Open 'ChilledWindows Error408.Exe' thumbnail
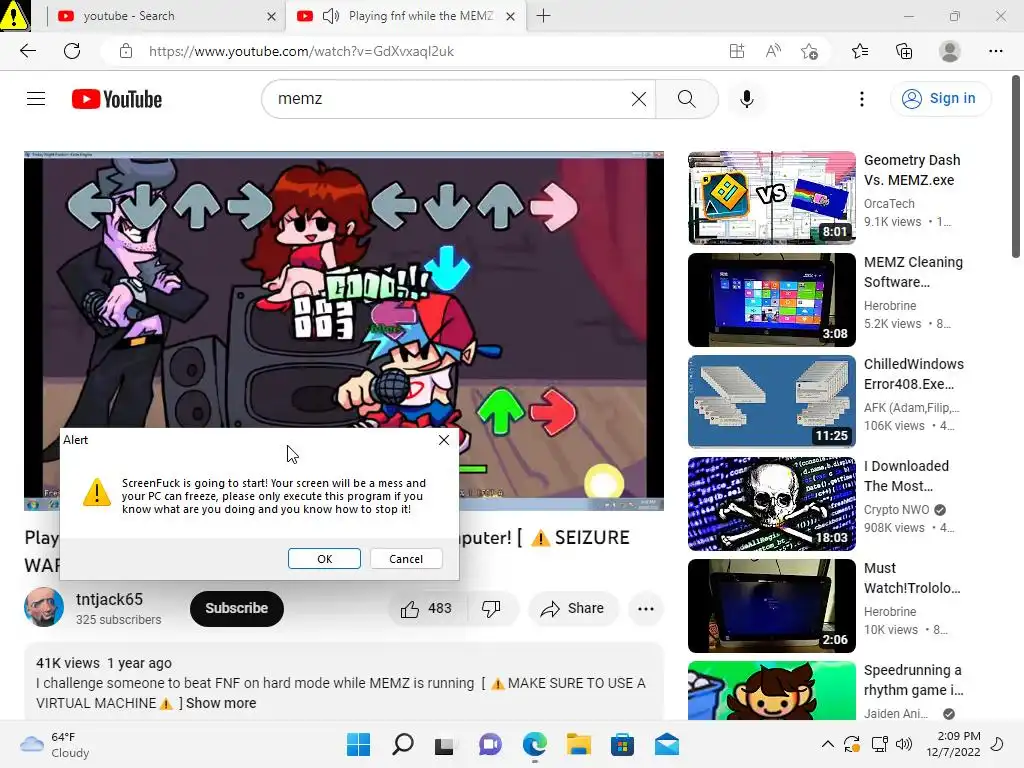This screenshot has height=768, width=1024. click(x=772, y=402)
